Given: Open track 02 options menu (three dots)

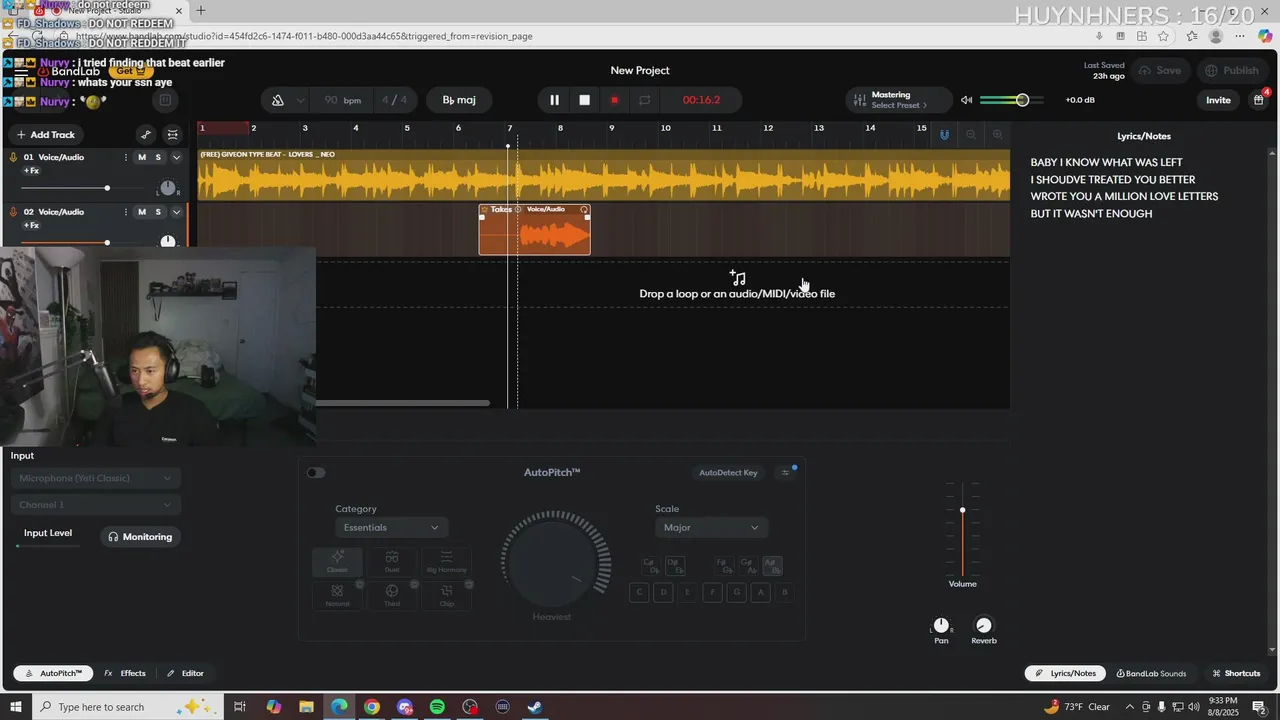Looking at the screenshot, I should click(x=125, y=212).
